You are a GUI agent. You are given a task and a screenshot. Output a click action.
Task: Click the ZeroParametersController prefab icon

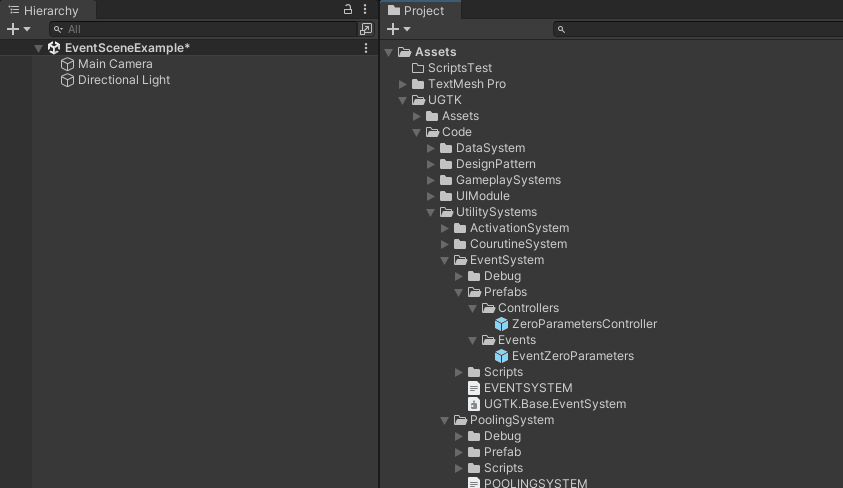click(x=502, y=324)
